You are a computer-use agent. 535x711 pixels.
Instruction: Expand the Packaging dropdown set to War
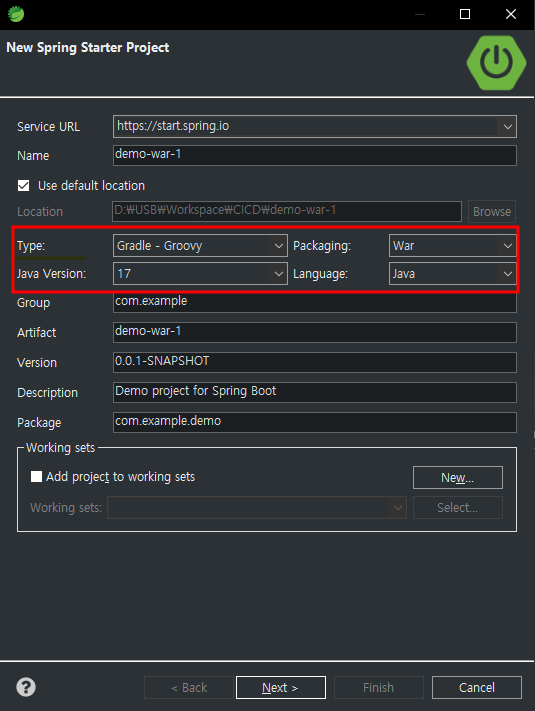click(x=452, y=246)
